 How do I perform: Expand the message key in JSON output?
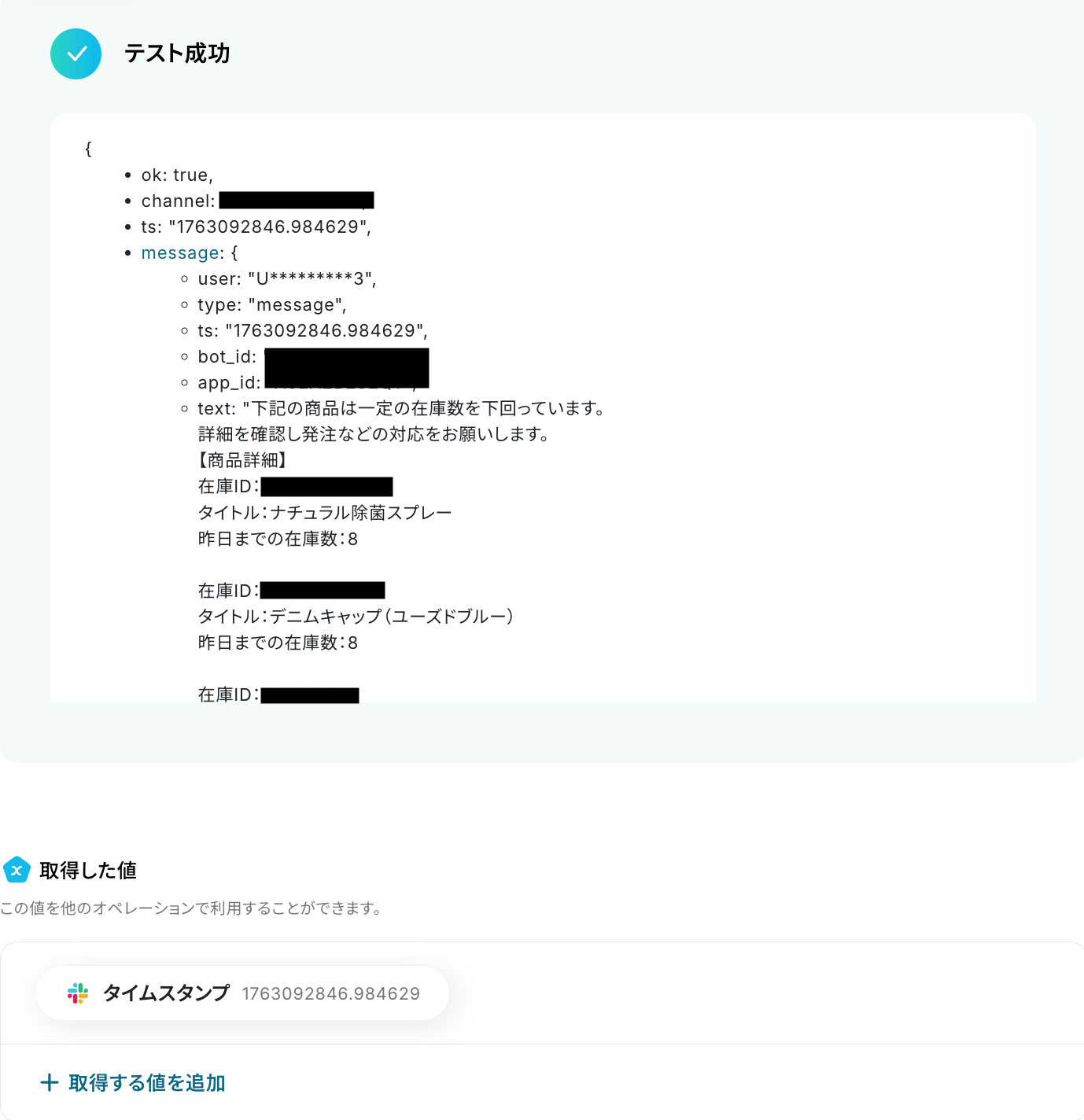pos(181,253)
